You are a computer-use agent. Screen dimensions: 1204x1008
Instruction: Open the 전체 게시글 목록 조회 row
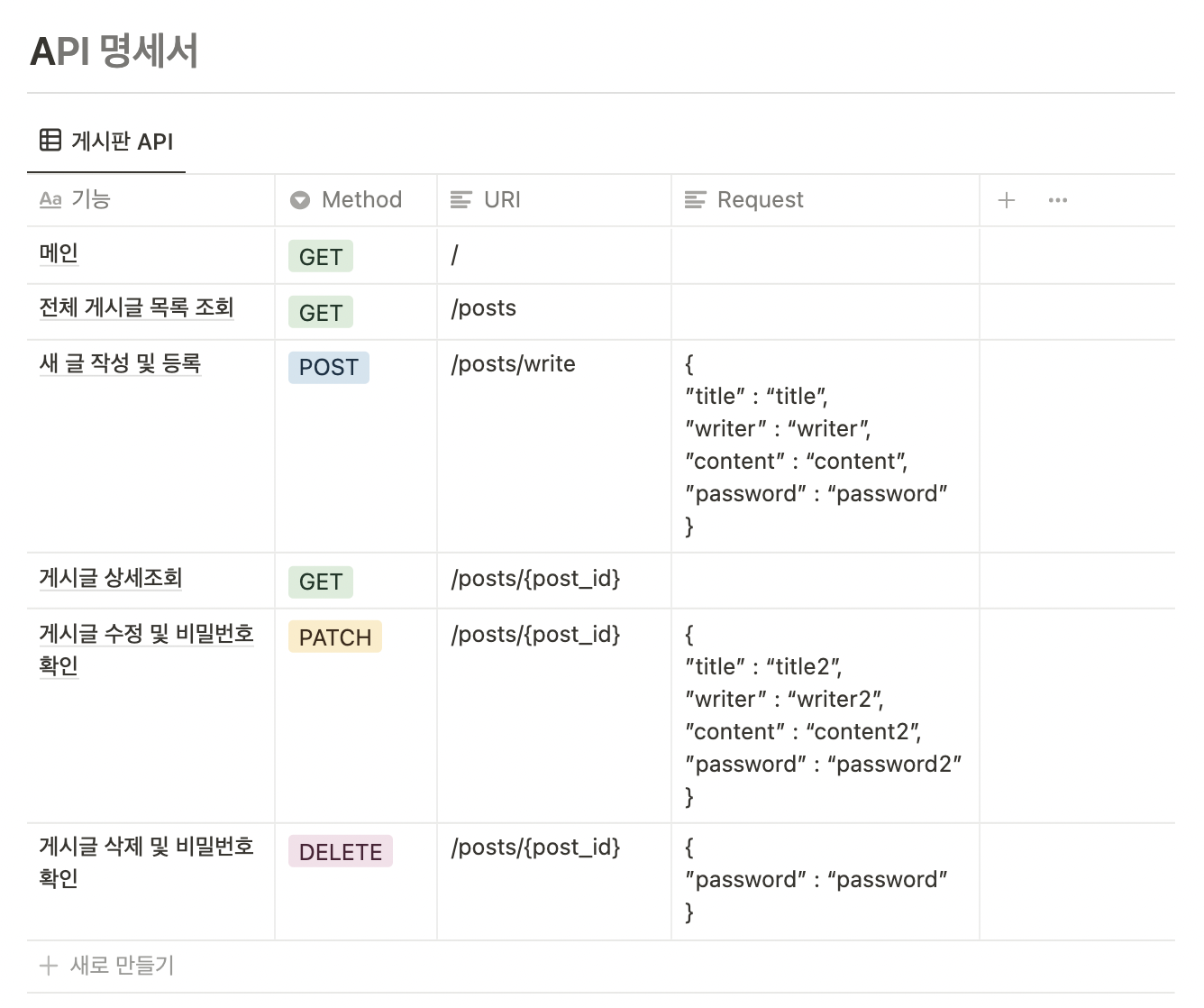(136, 307)
